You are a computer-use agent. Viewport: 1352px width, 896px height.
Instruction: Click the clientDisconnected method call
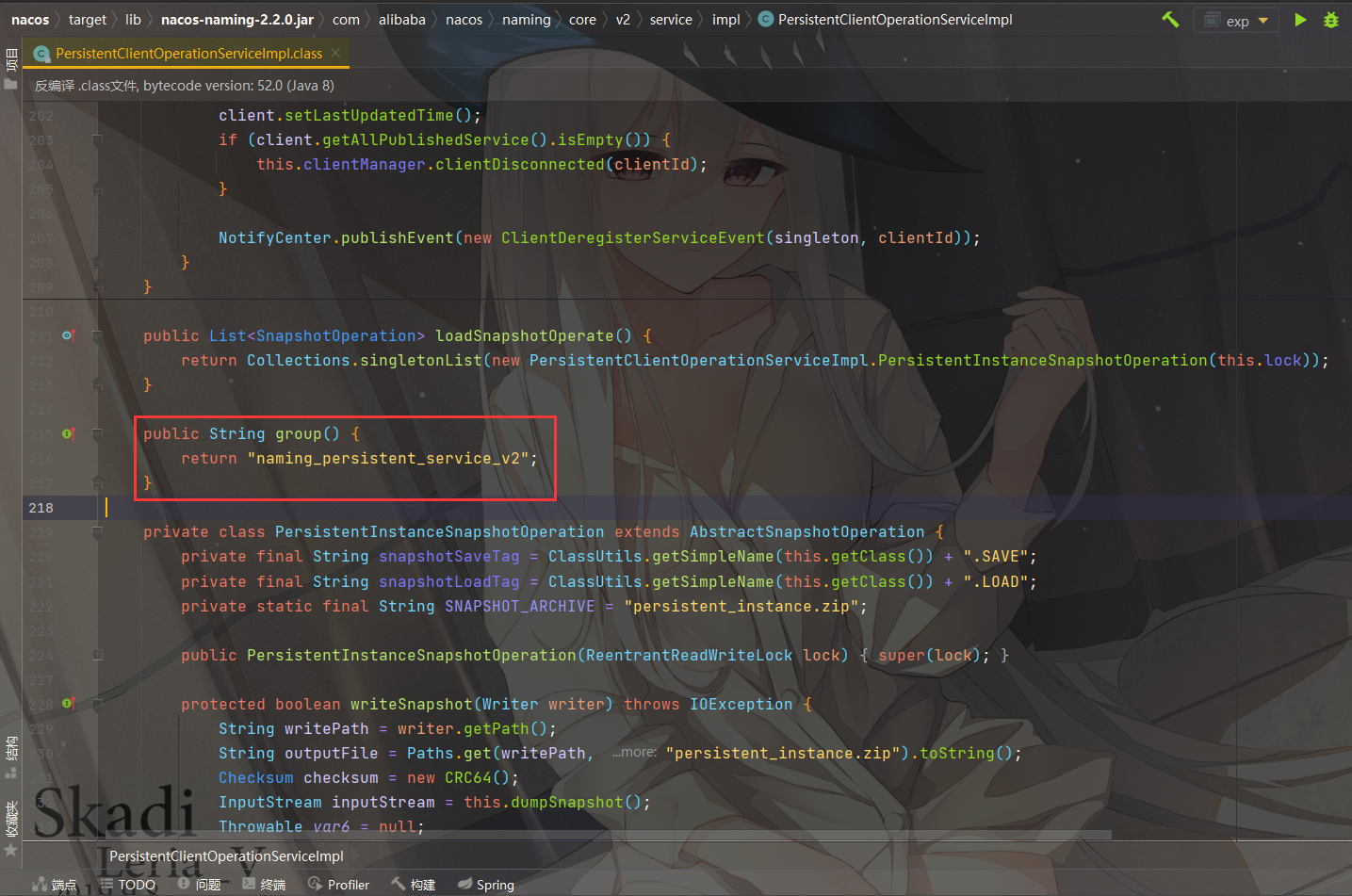[520, 165]
